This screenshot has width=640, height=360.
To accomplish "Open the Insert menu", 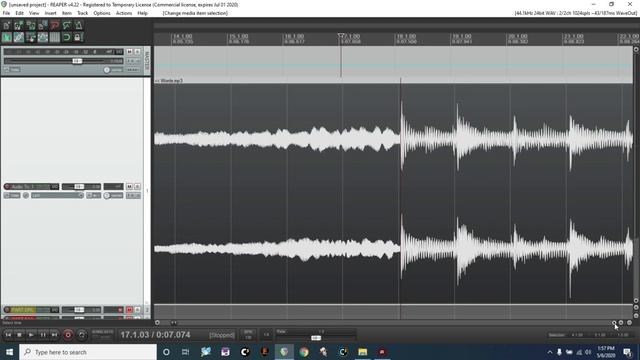I will (x=51, y=13).
